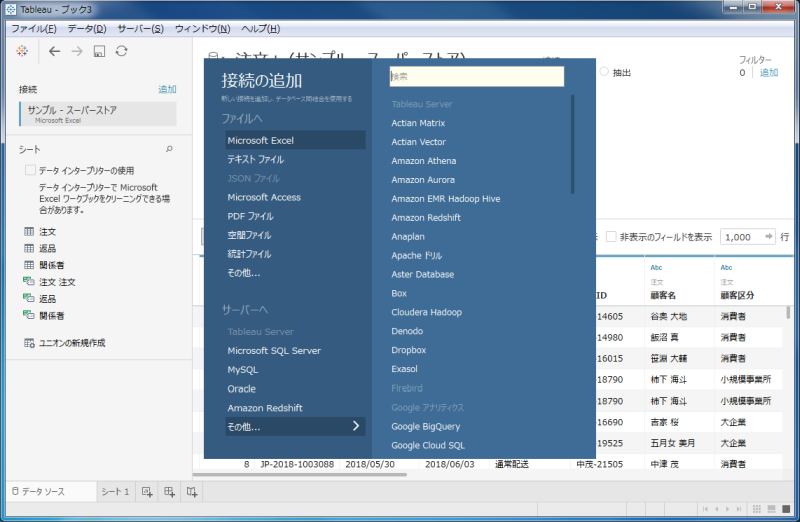Show sheet sorter grid icon in status bar
The image size is (800, 522).
tap(757, 509)
